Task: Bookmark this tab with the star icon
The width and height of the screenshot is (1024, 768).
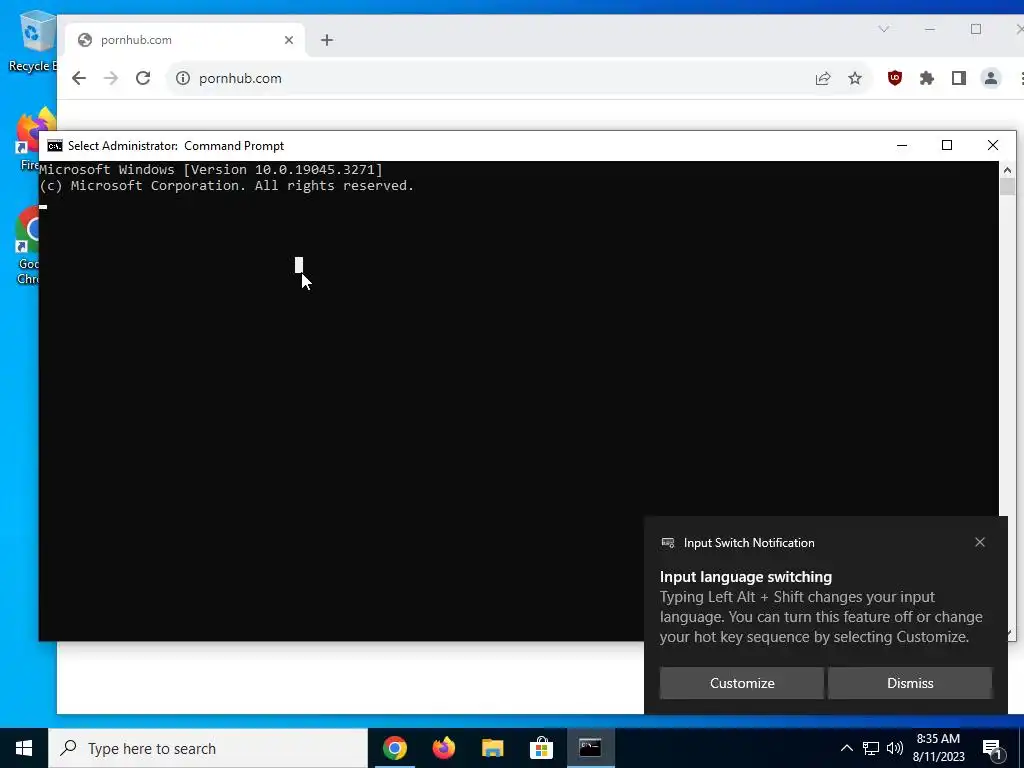Action: click(855, 78)
